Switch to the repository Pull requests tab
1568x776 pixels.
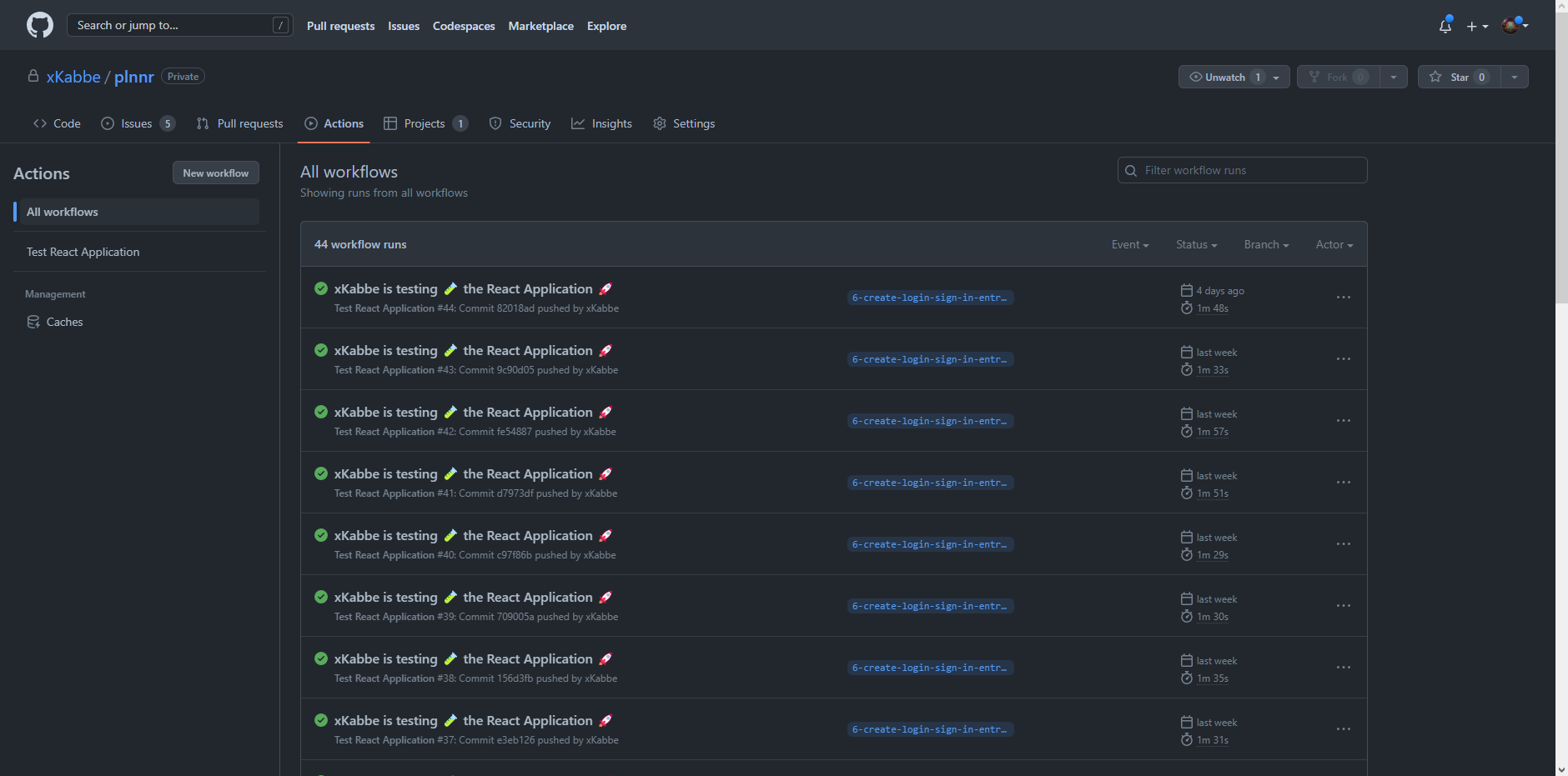[239, 123]
